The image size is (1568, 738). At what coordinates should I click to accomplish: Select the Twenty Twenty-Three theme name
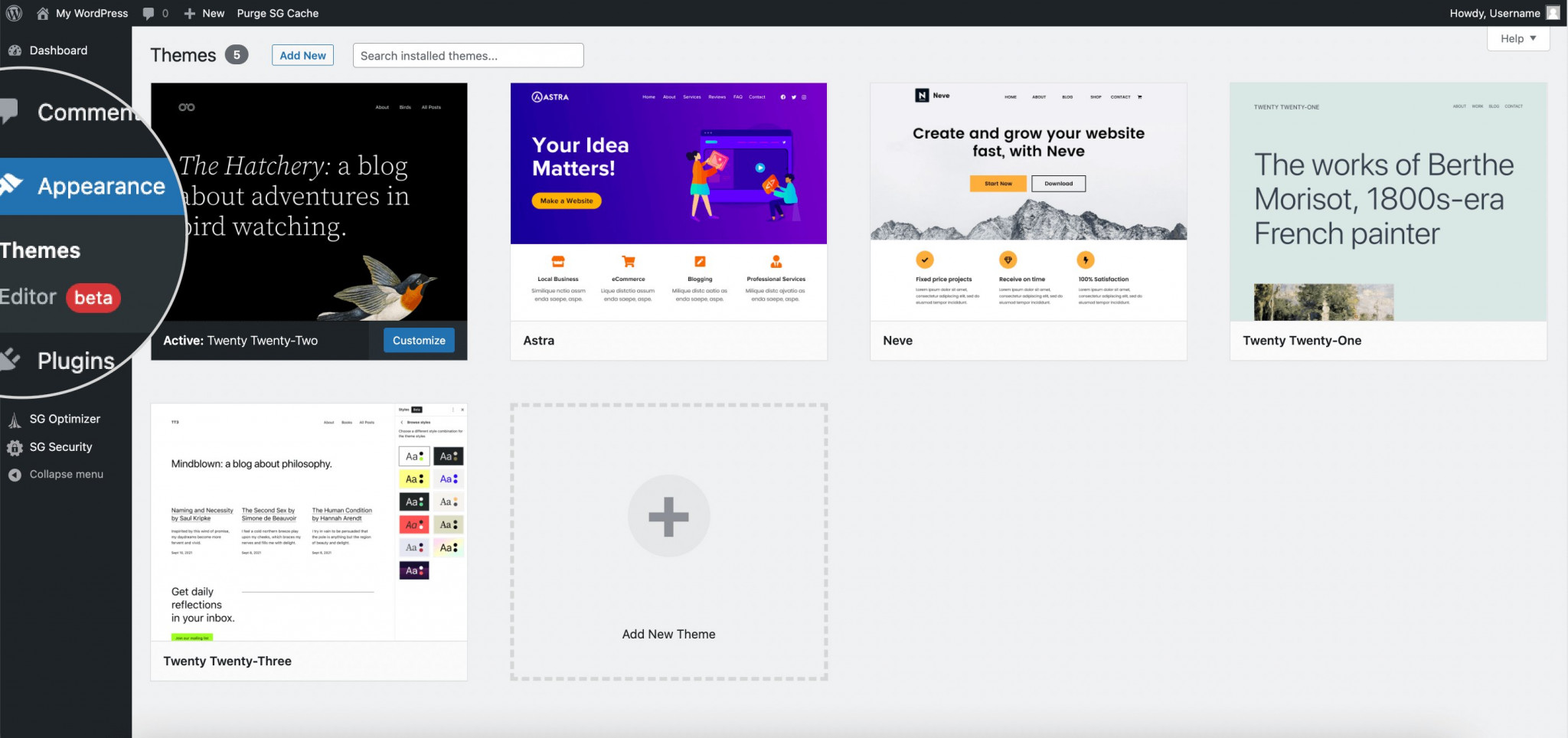(227, 661)
